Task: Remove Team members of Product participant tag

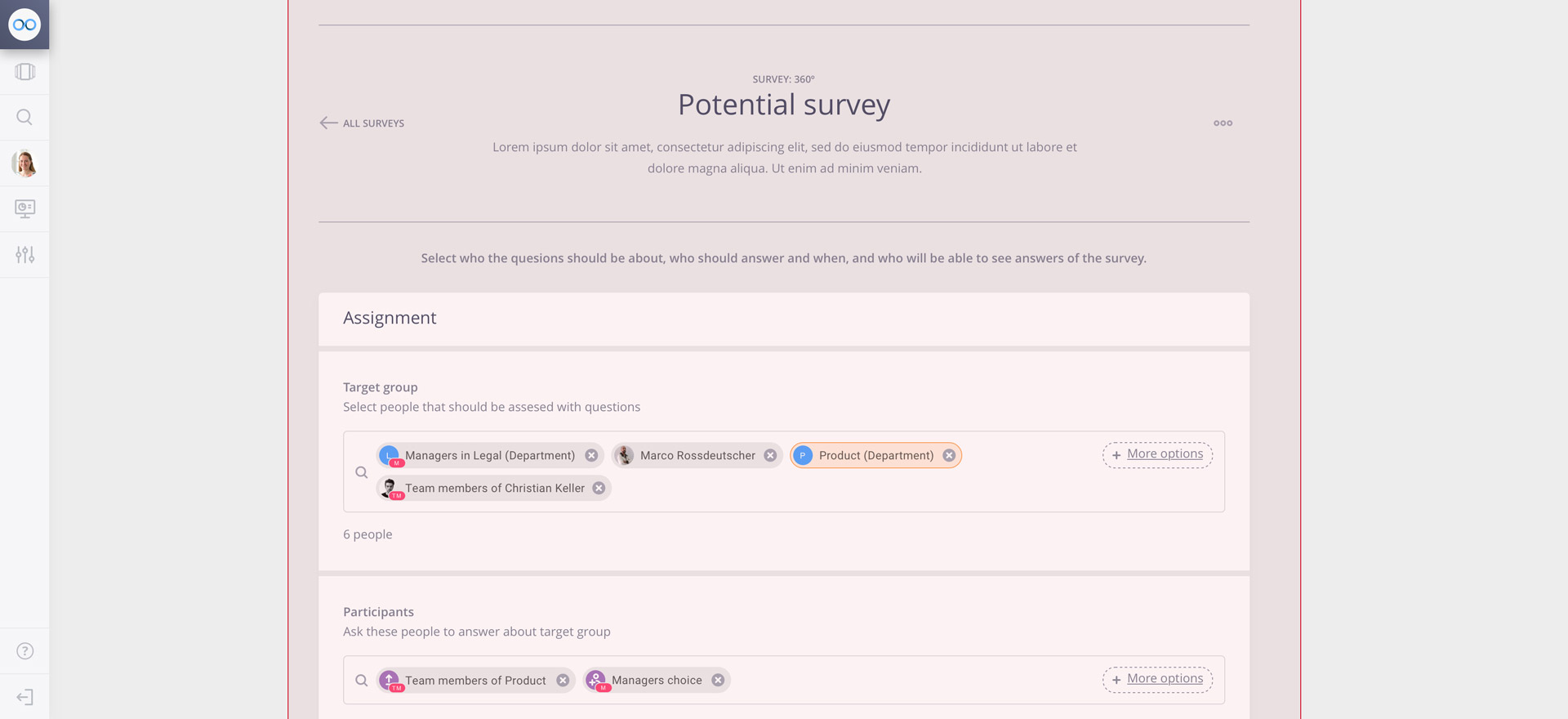Action: click(563, 681)
